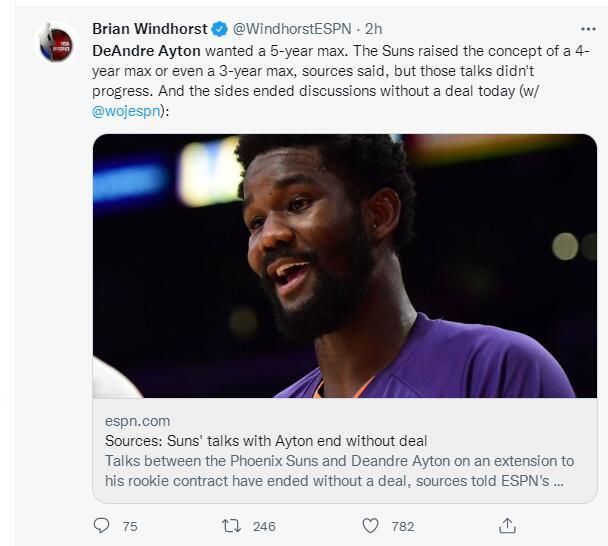Image resolution: width=608 pixels, height=546 pixels.
Task: Click the 75 replies count
Action: (130, 526)
